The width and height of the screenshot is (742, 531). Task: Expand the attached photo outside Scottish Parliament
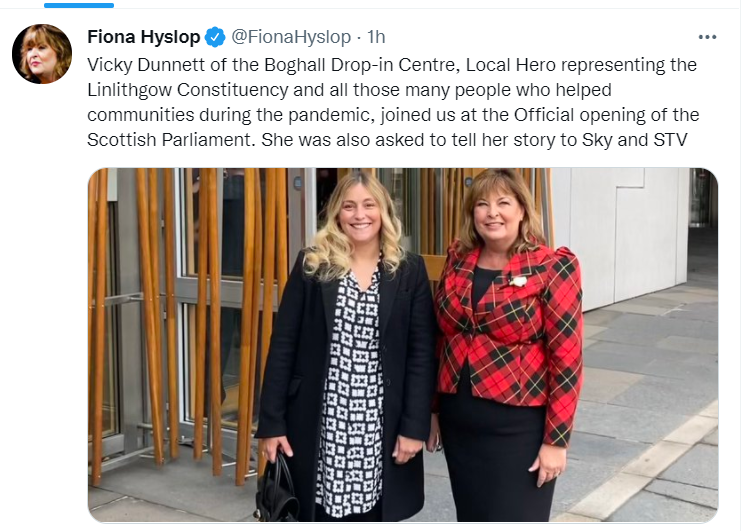click(x=403, y=345)
